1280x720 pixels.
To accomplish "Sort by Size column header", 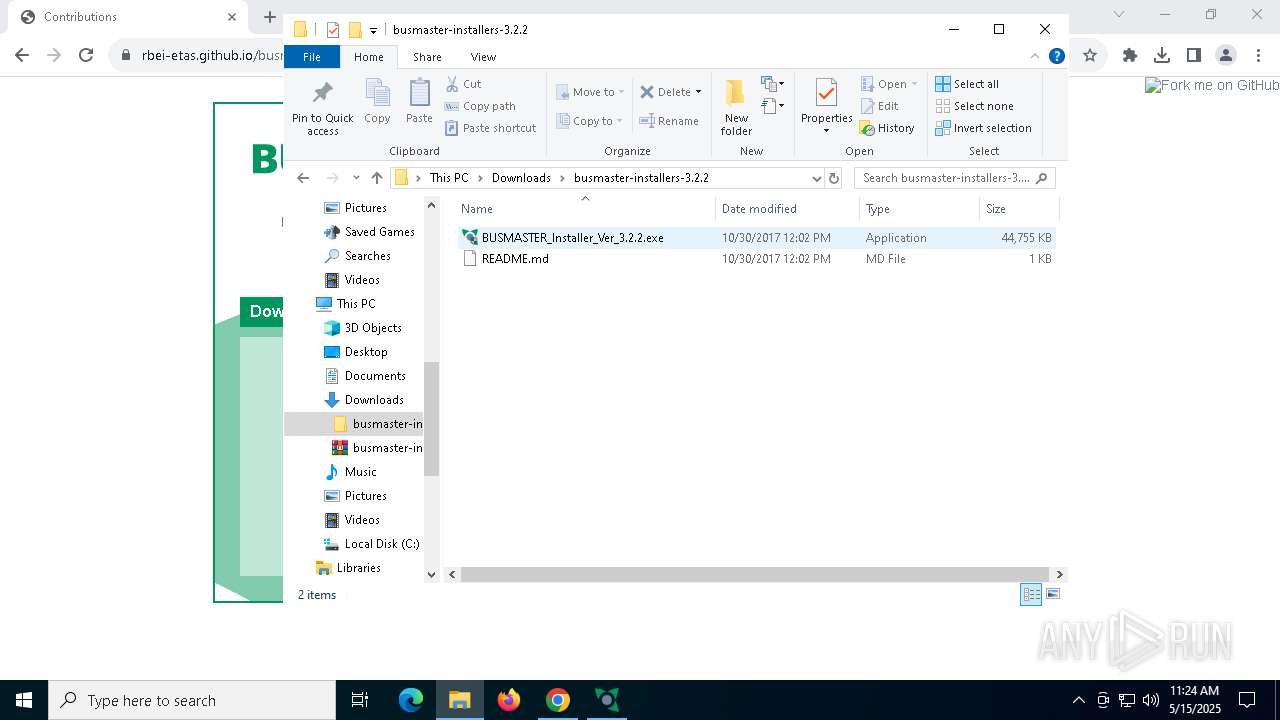I will tap(1018, 209).
